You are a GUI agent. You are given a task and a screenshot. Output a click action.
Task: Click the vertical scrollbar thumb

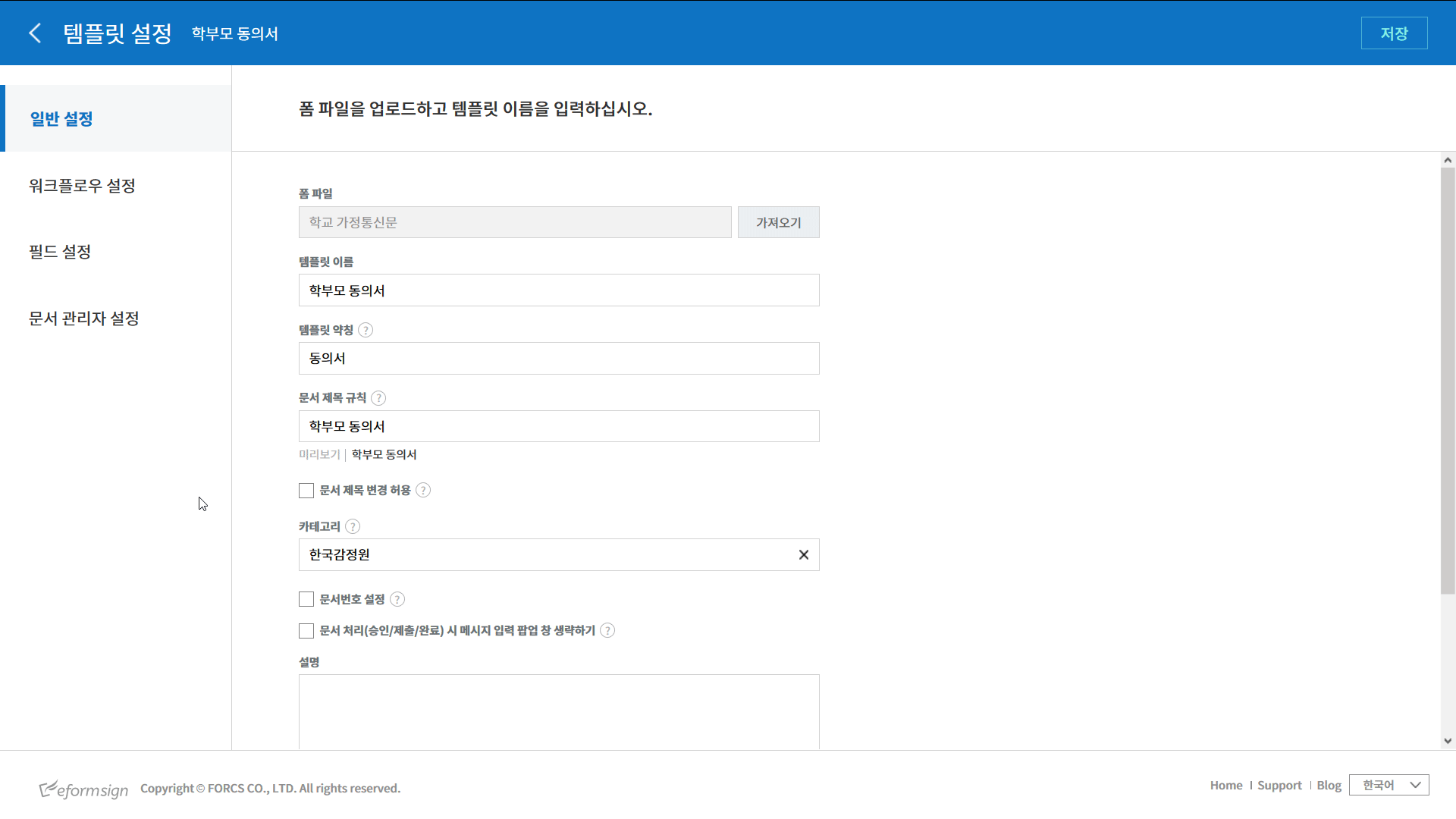1448,381
